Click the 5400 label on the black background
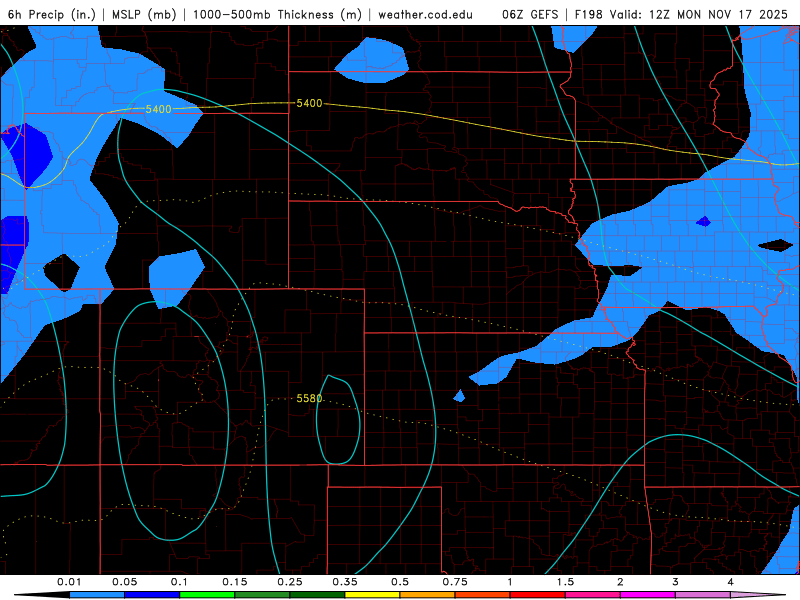The image size is (800, 600). coord(309,103)
